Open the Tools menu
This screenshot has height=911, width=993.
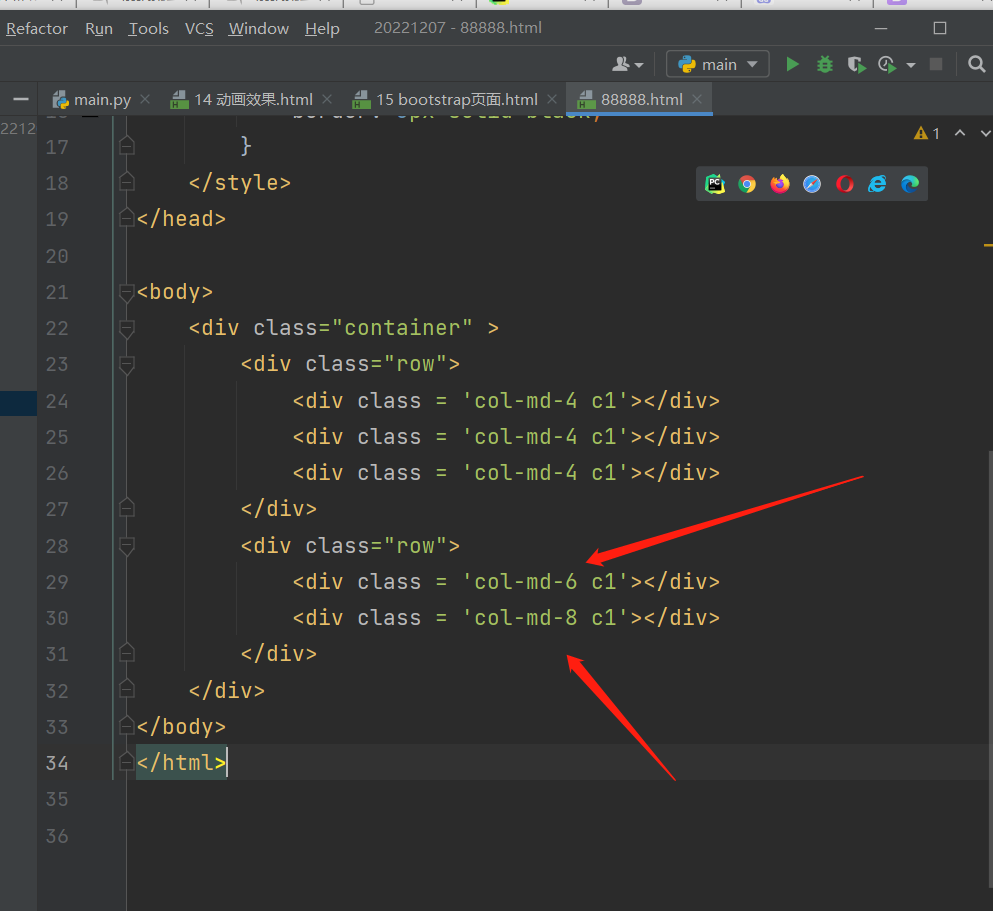(x=149, y=28)
